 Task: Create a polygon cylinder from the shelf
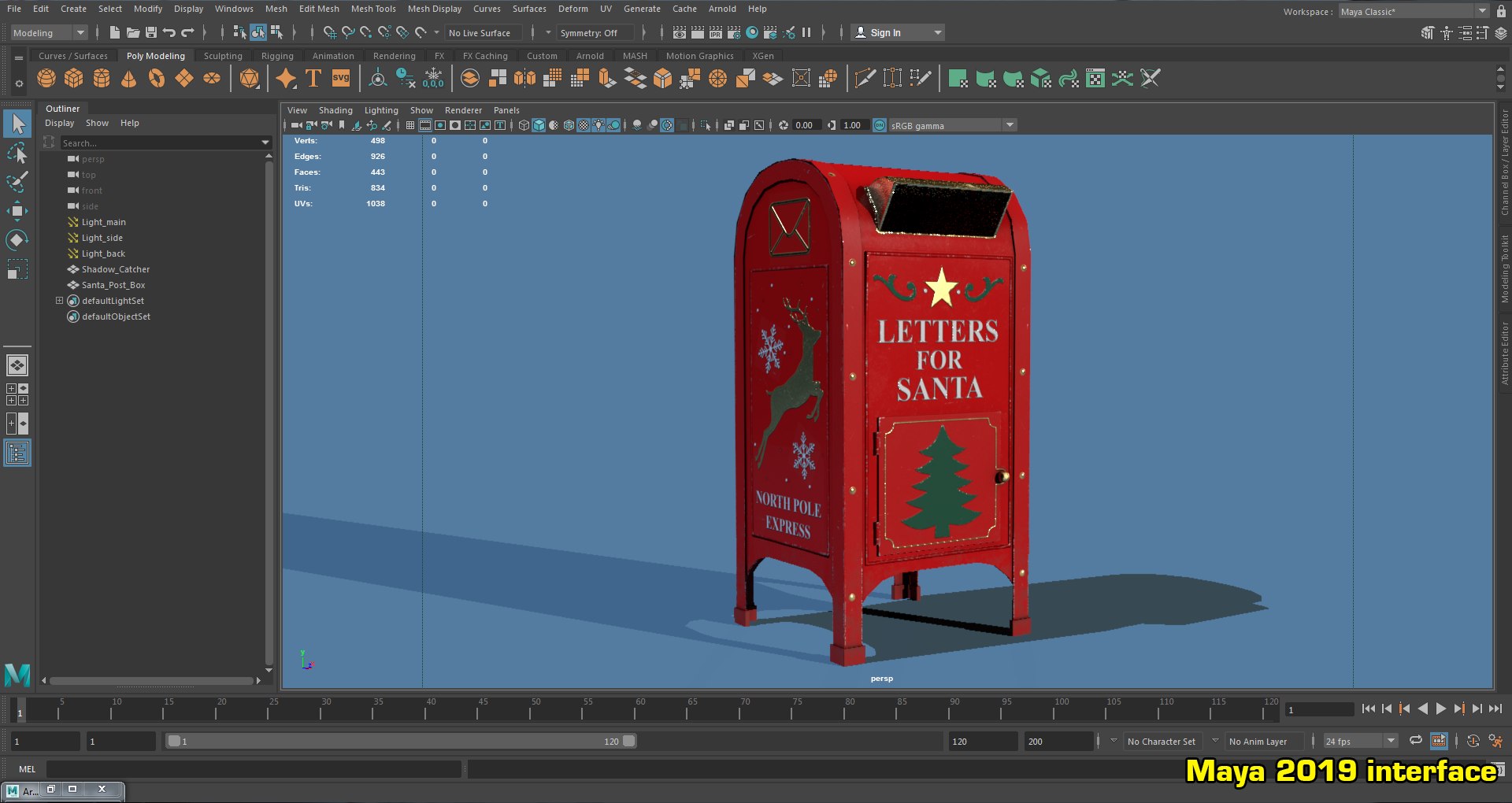(x=102, y=78)
